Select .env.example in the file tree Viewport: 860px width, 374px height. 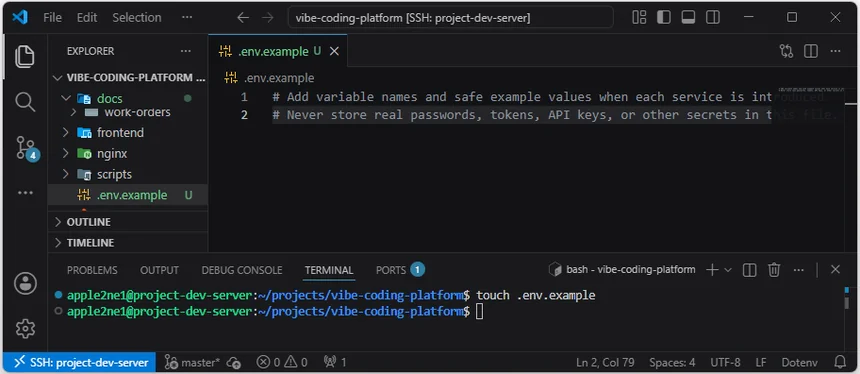tap(128, 195)
